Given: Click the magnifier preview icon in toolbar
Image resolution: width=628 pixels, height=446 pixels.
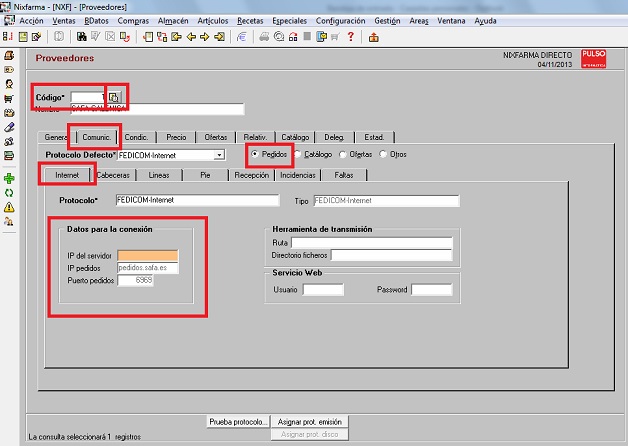Looking at the screenshot, I should click(279, 37).
